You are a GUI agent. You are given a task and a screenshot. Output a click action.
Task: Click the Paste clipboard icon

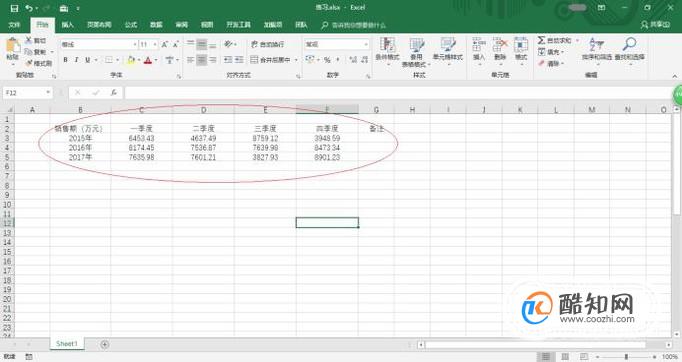pos(13,46)
